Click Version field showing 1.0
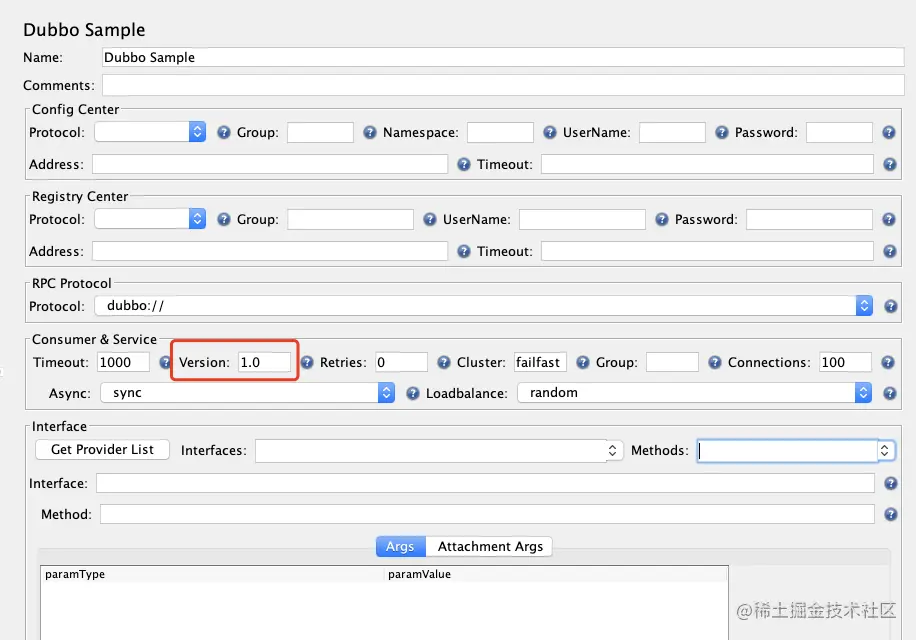916x640 pixels. coord(264,362)
